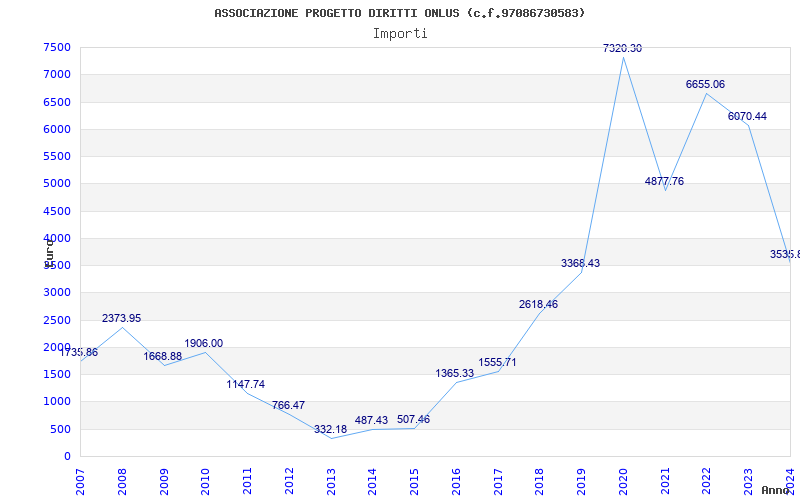Select the 1147.74 data label

click(x=246, y=384)
